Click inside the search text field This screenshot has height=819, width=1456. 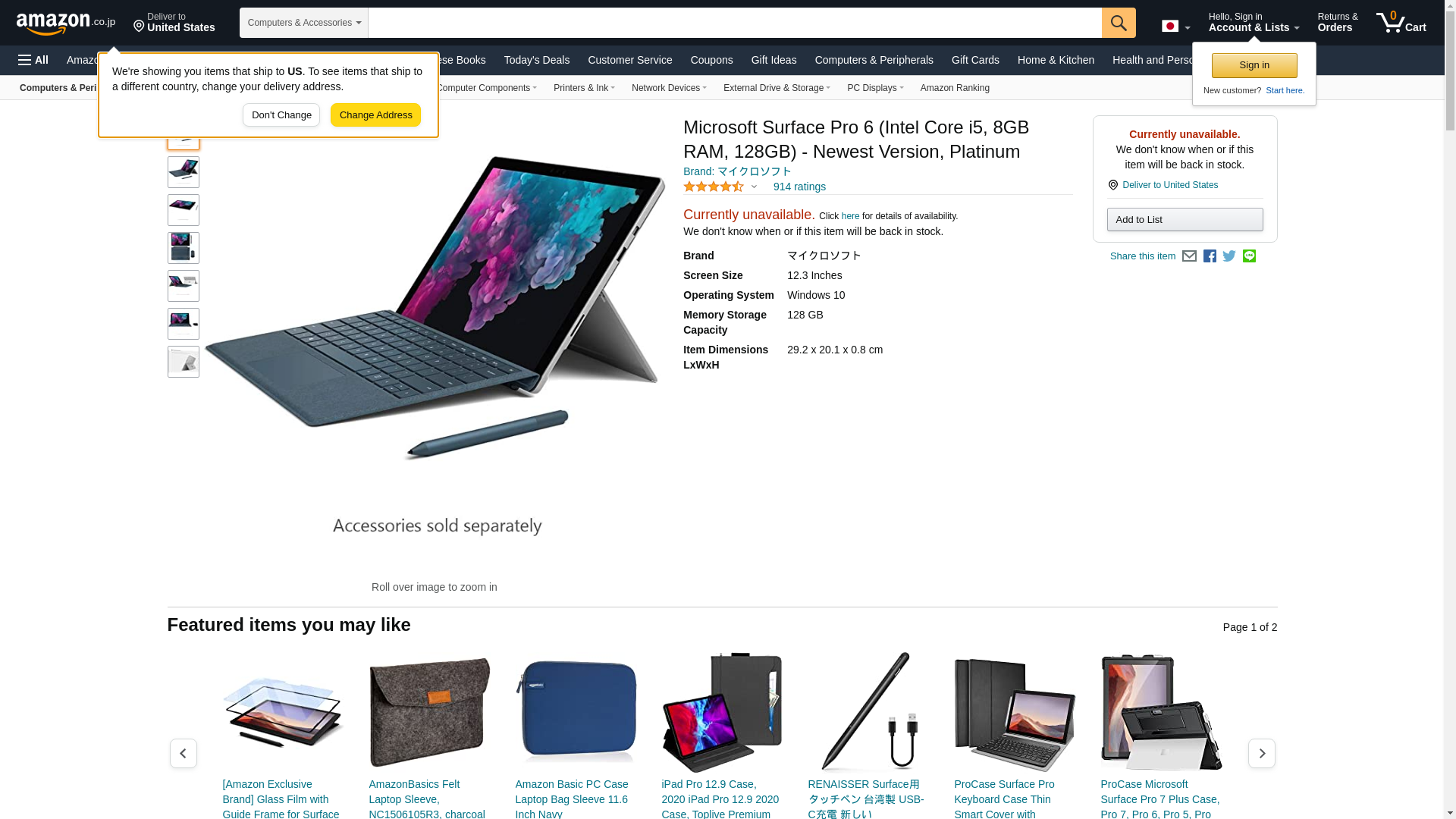pyautogui.click(x=735, y=23)
